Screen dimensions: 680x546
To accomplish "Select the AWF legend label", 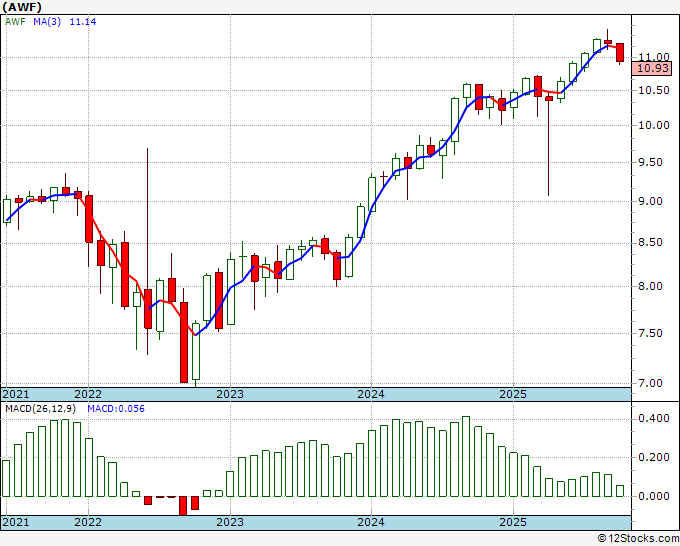I will (15, 22).
